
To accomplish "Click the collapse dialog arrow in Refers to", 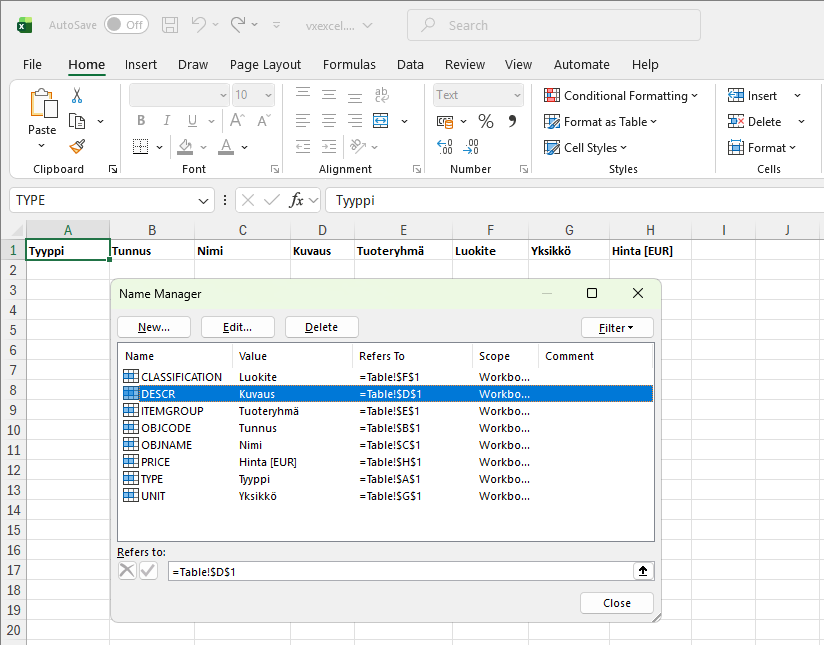I will pyautogui.click(x=643, y=571).
